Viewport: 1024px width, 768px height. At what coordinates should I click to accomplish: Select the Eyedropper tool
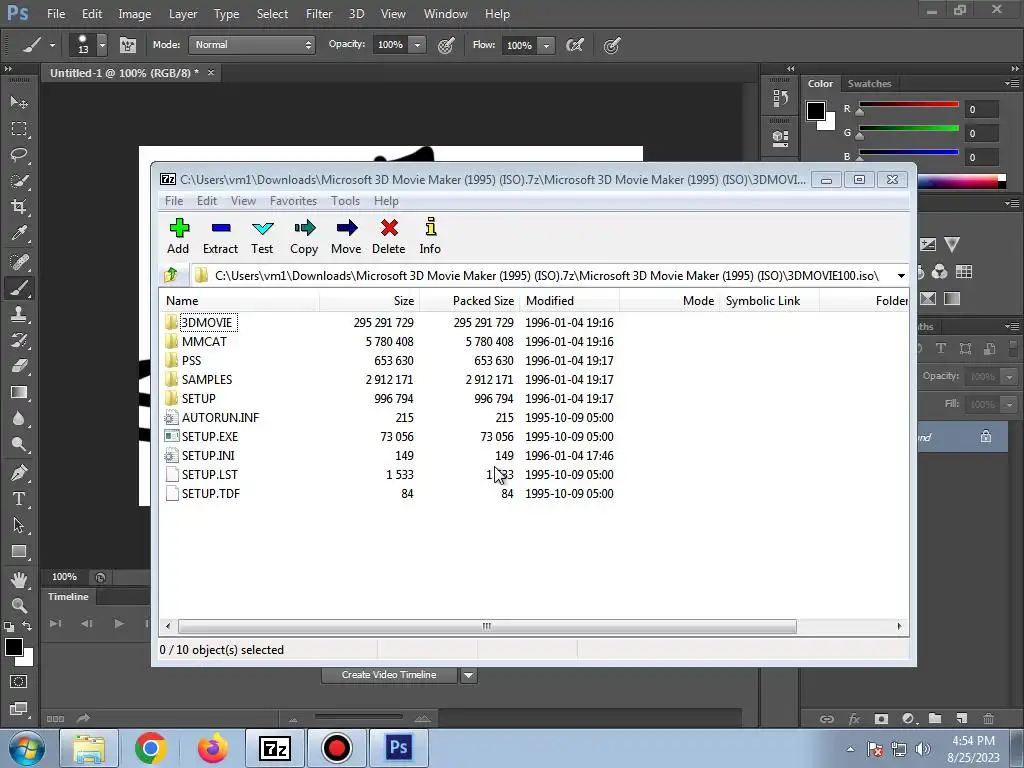[19, 234]
